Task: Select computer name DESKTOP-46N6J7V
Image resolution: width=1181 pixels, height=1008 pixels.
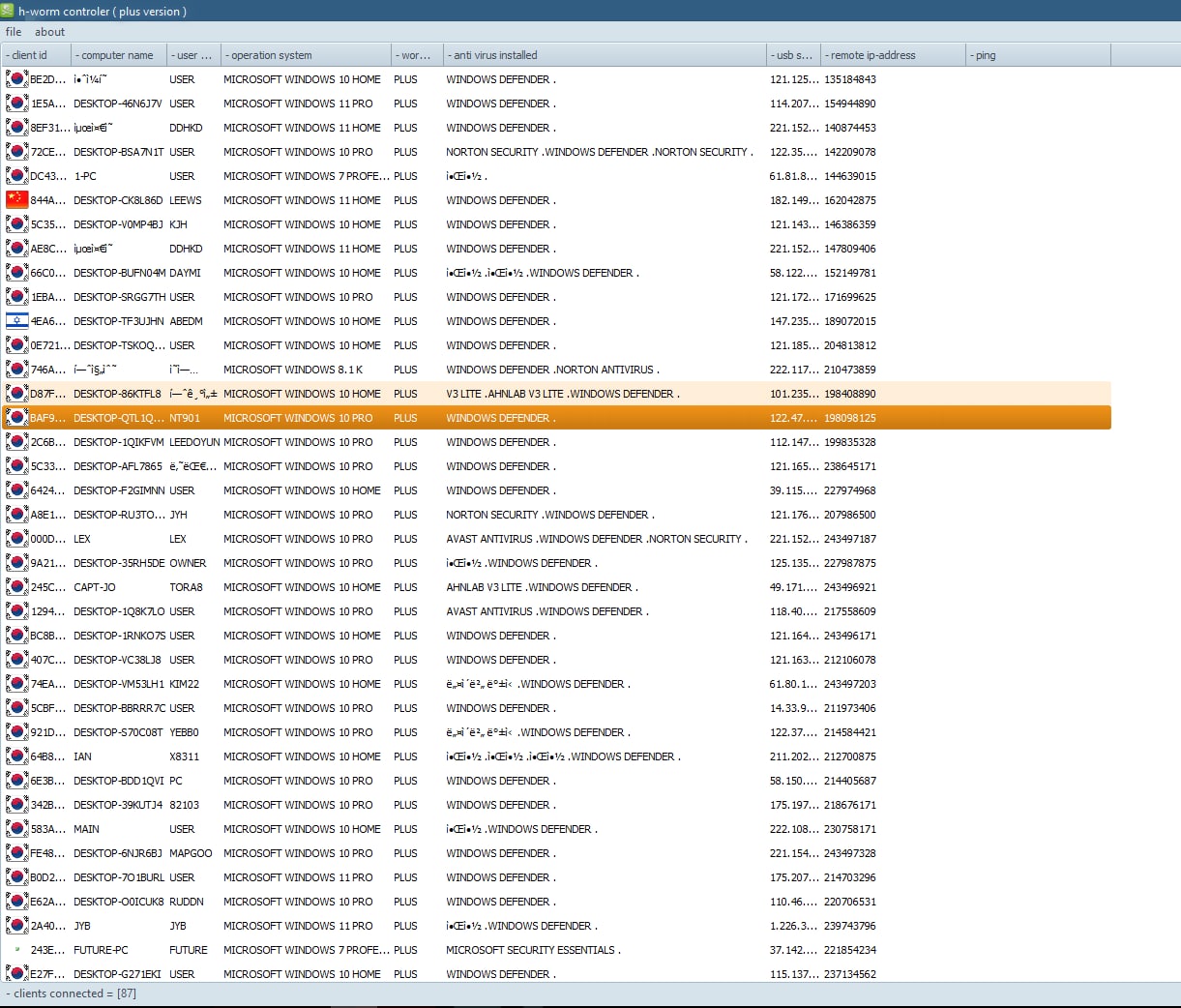Action: pos(118,104)
